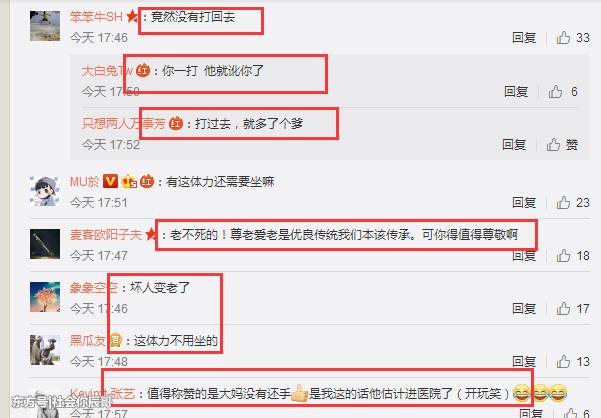Click thumbs-up on 坏人变老了 comment
This screenshot has height=418, width=601.
[x=563, y=308]
